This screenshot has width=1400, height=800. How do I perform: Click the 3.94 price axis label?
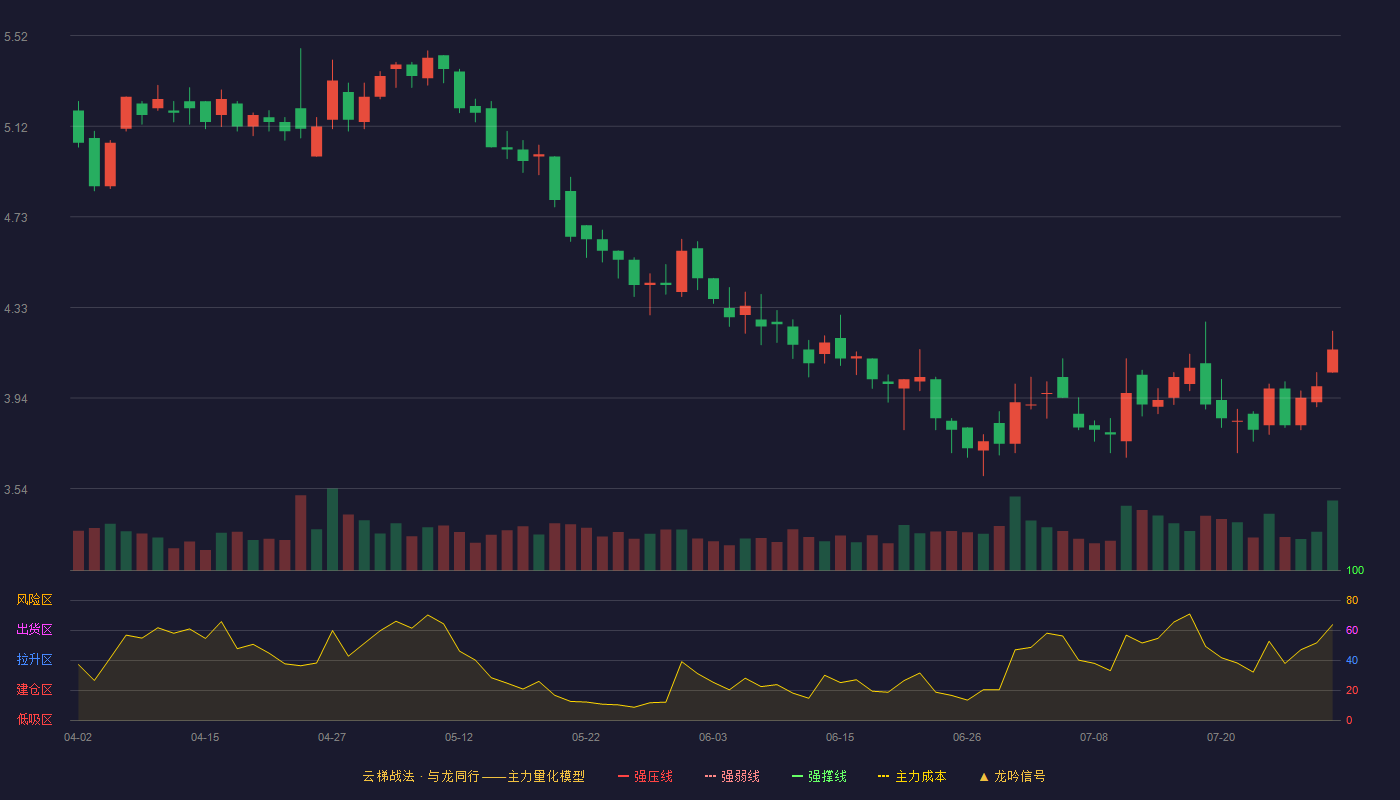coord(16,399)
